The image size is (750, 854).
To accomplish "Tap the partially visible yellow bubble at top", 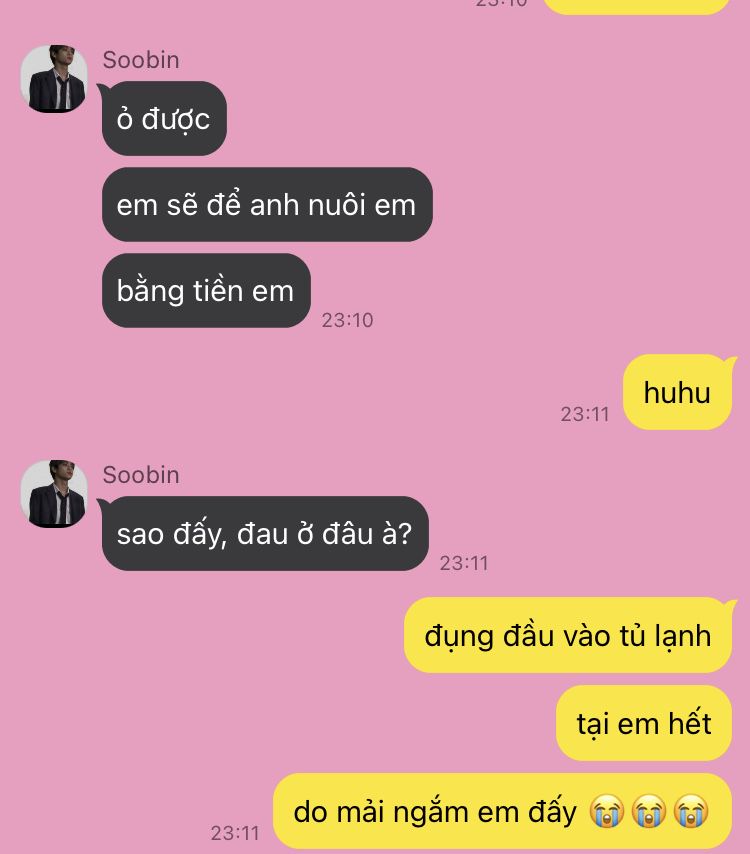I will (x=636, y=7).
